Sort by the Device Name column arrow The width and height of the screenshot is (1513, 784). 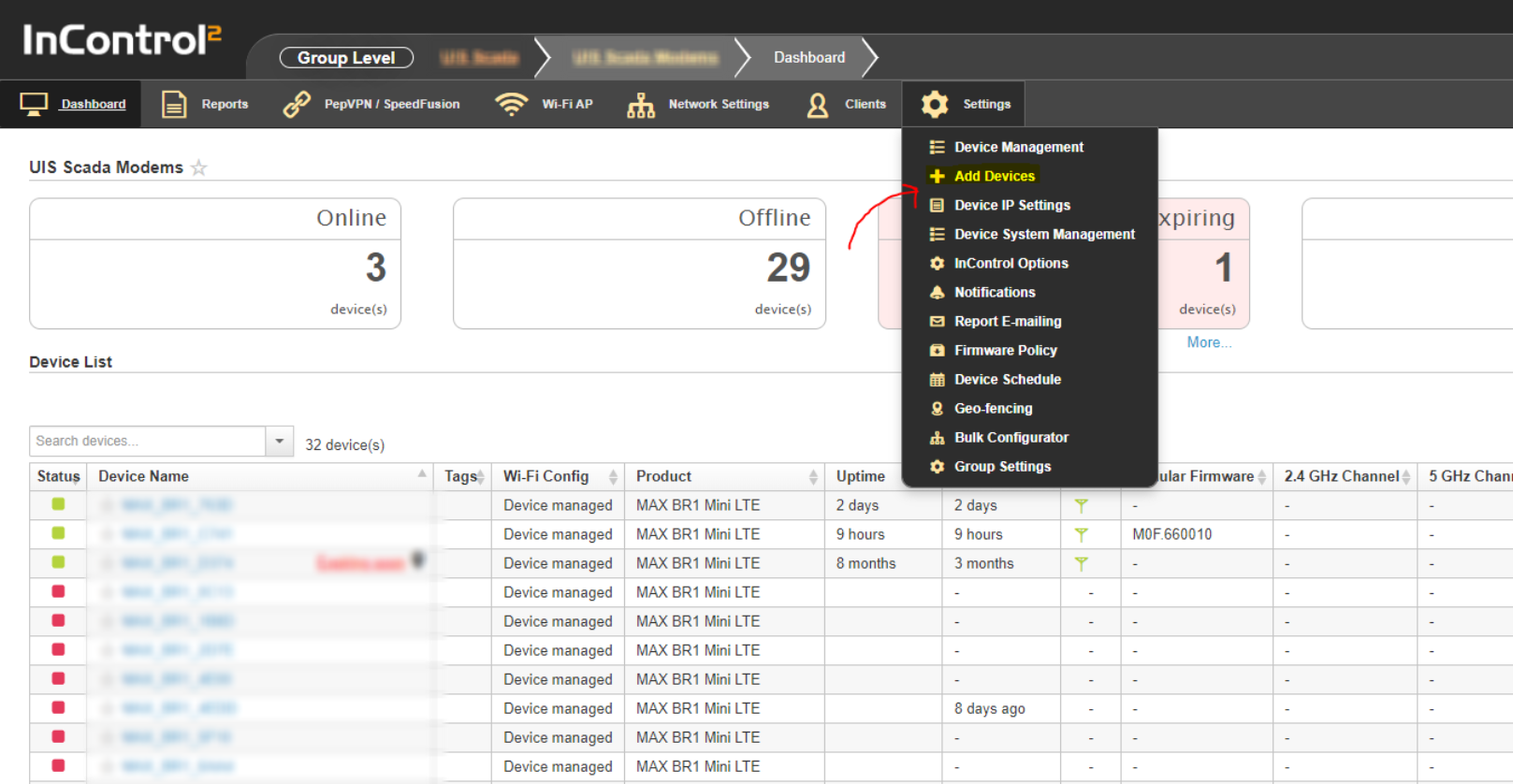pyautogui.click(x=422, y=474)
